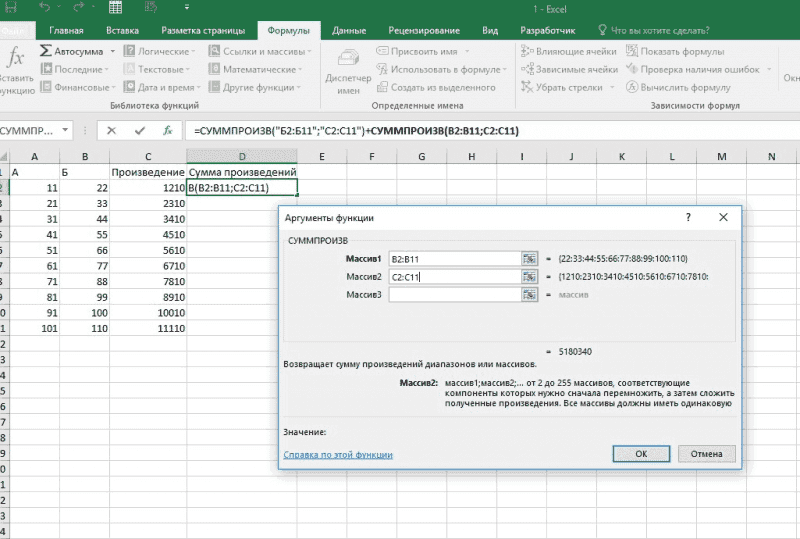Click the Влияющие ячейки trace precedents icon
The width and height of the screenshot is (800, 539).
[x=528, y=51]
